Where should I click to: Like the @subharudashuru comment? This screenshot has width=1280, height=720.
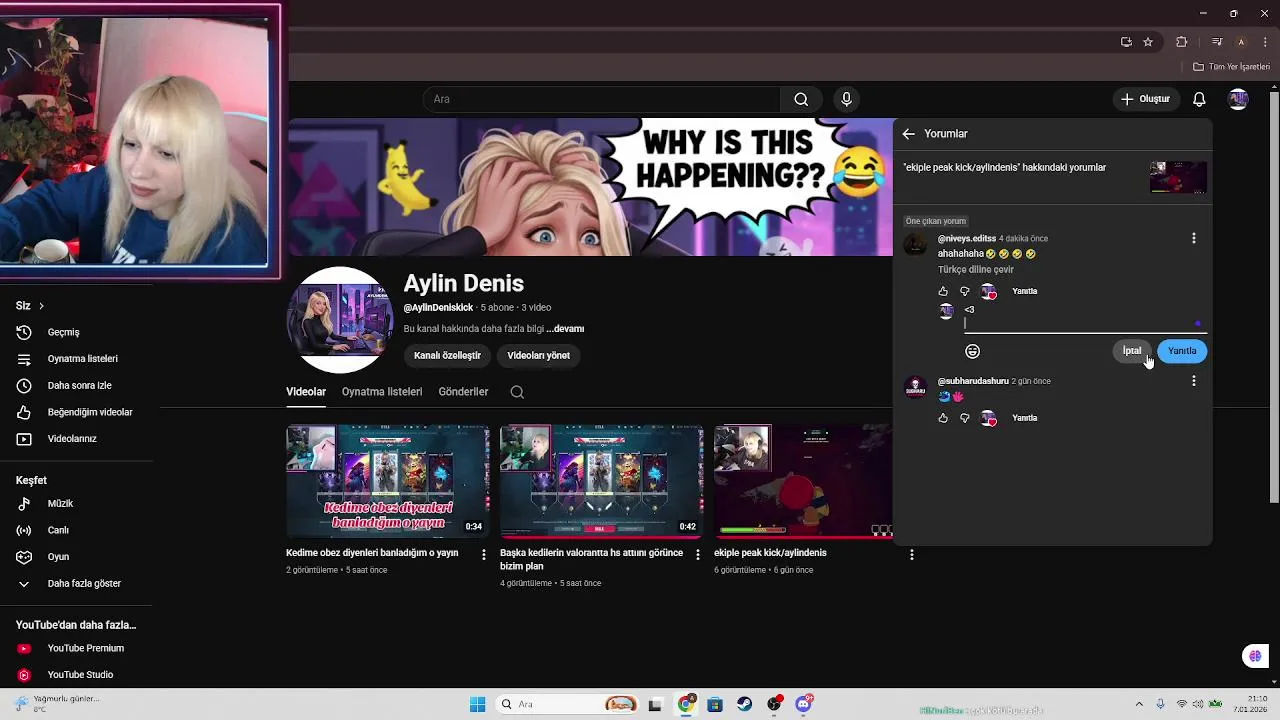coord(943,418)
